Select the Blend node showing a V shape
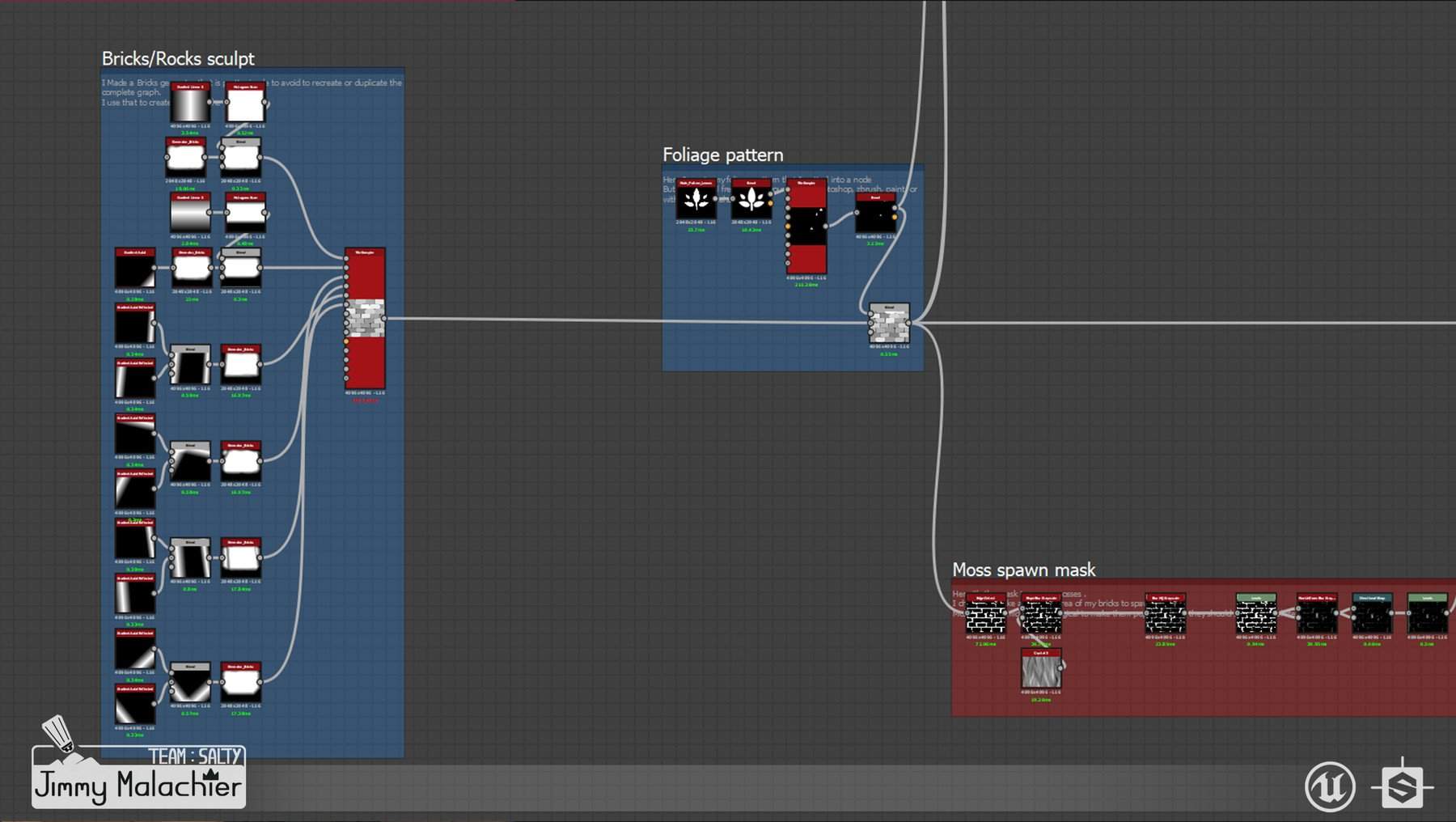 coord(190,683)
